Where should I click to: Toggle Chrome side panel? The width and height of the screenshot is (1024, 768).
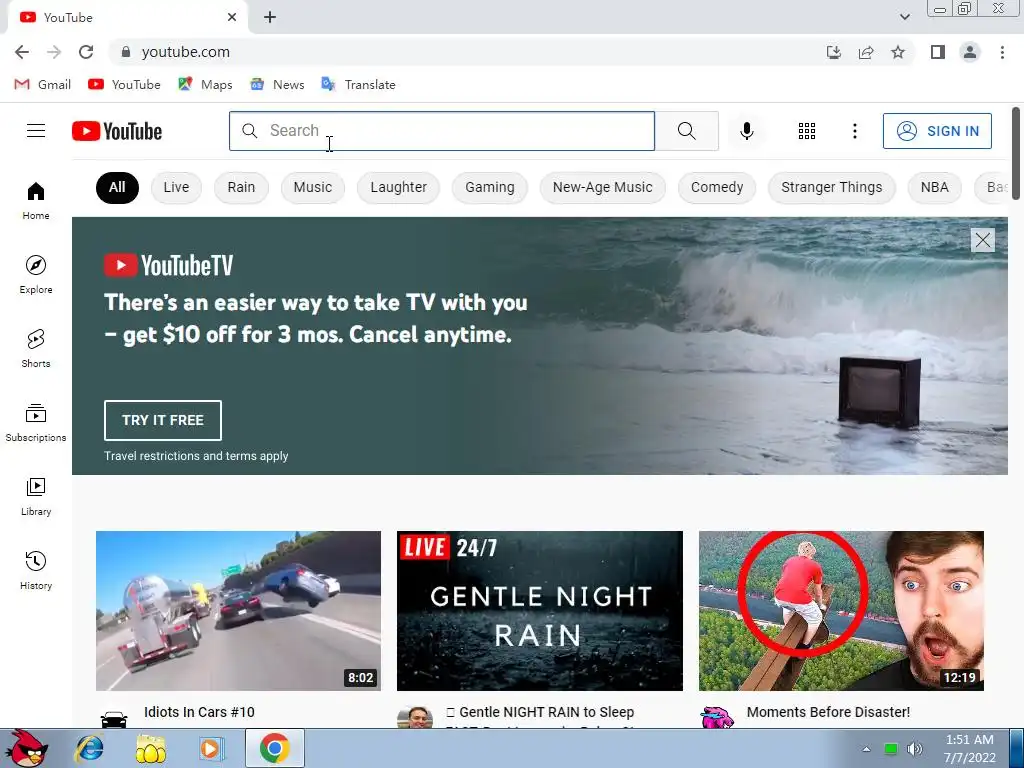[x=938, y=52]
